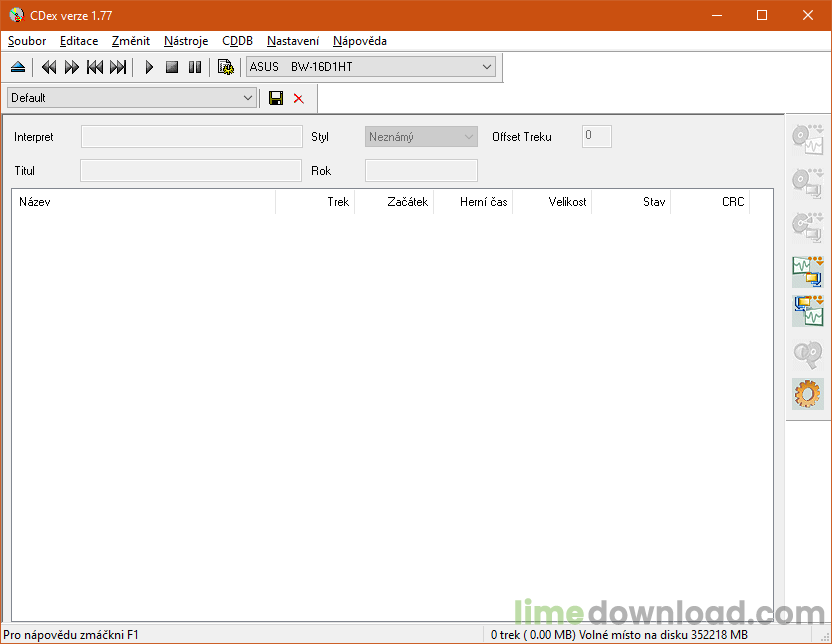The height and width of the screenshot is (644, 832).
Task: Open the ASUS BW-16D1HT drive dropdown
Action: pyautogui.click(x=370, y=67)
